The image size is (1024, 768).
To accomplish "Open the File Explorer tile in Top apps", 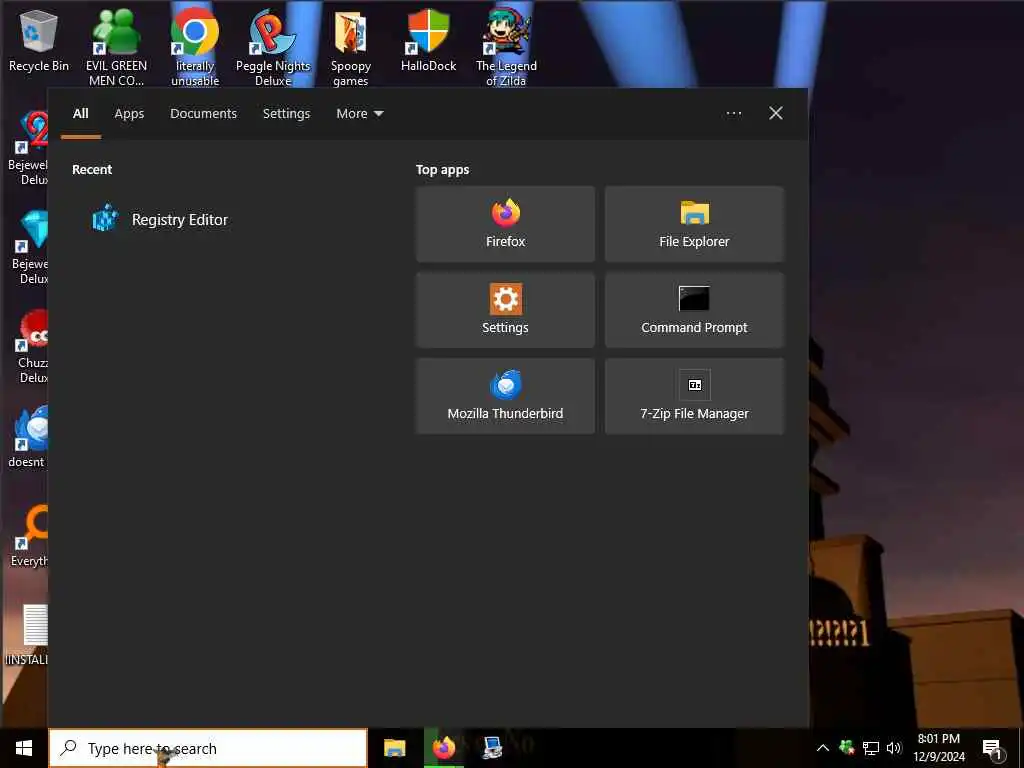I will [694, 224].
